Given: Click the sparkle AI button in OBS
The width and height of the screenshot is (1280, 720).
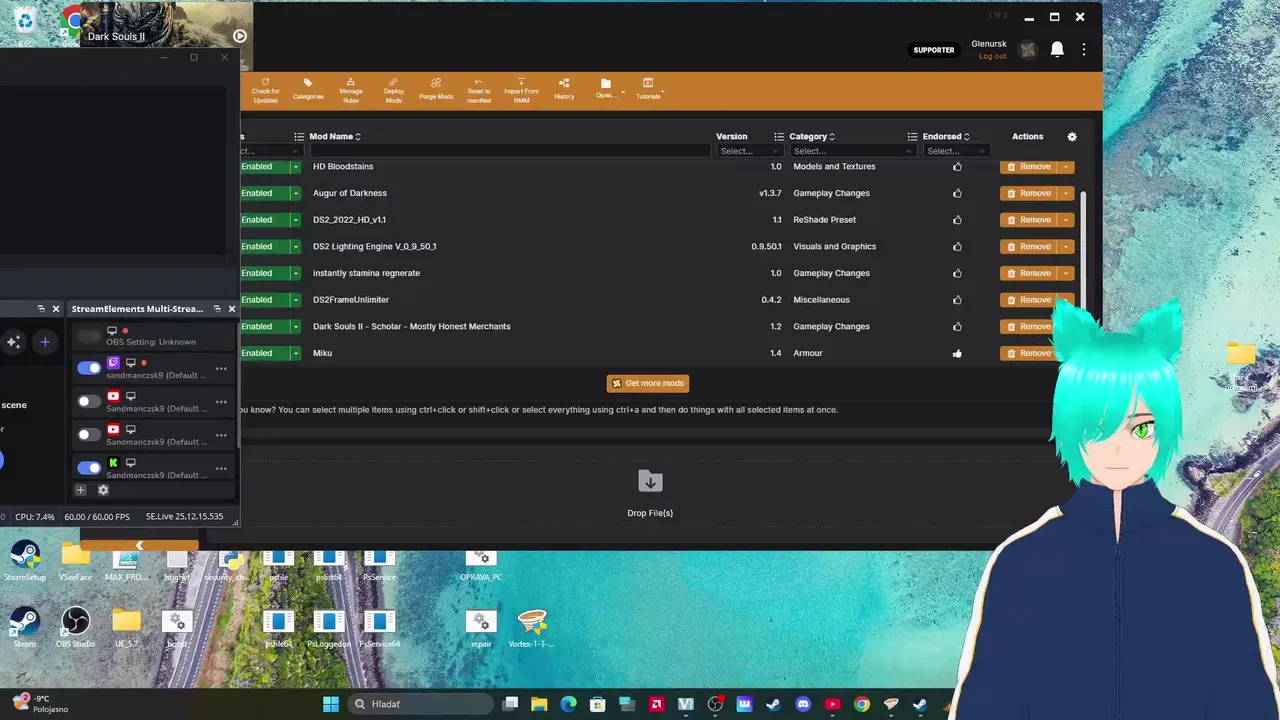Looking at the screenshot, I should click(x=13, y=342).
